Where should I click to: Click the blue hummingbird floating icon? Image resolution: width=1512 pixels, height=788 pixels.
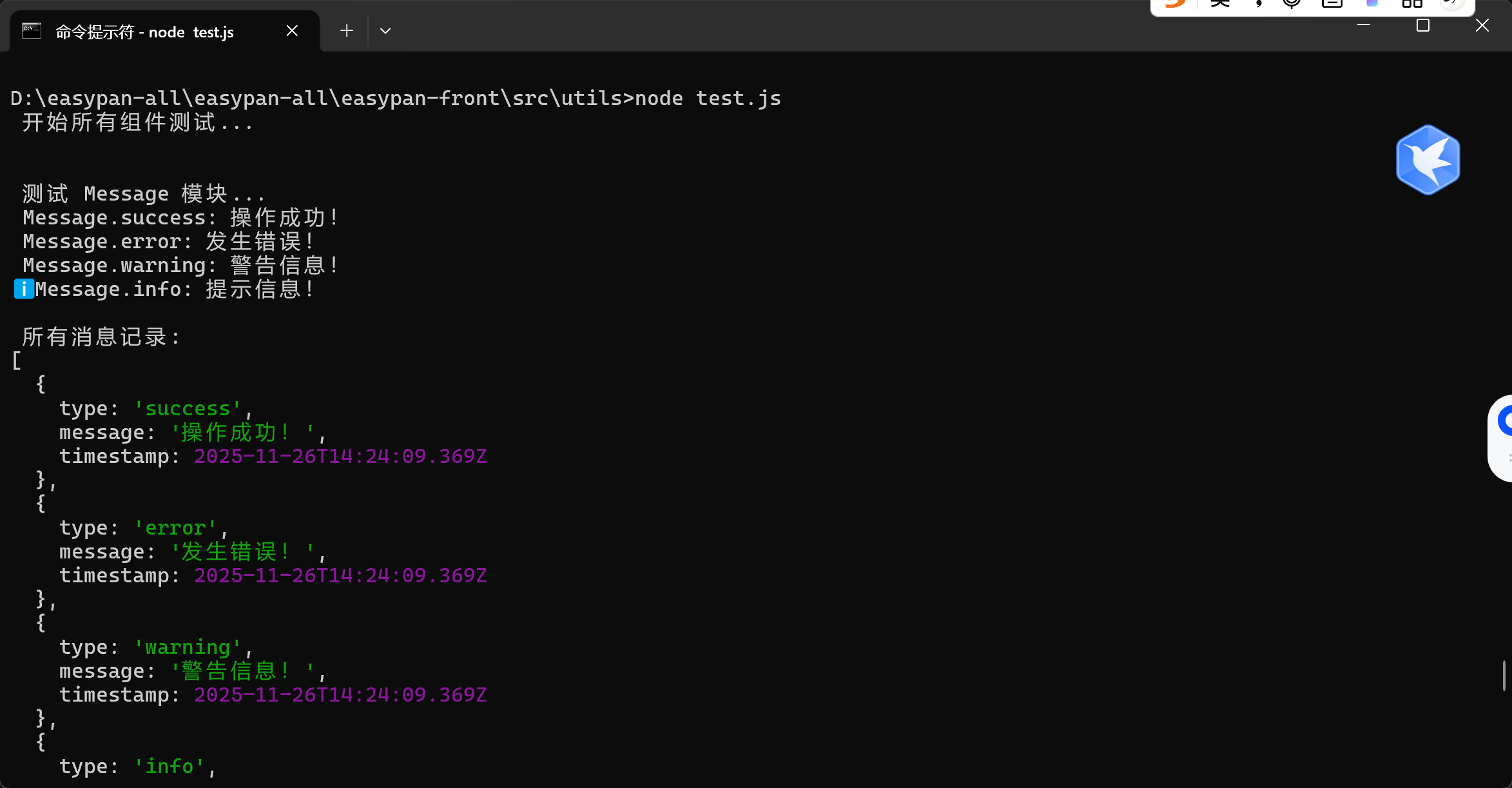1428,160
